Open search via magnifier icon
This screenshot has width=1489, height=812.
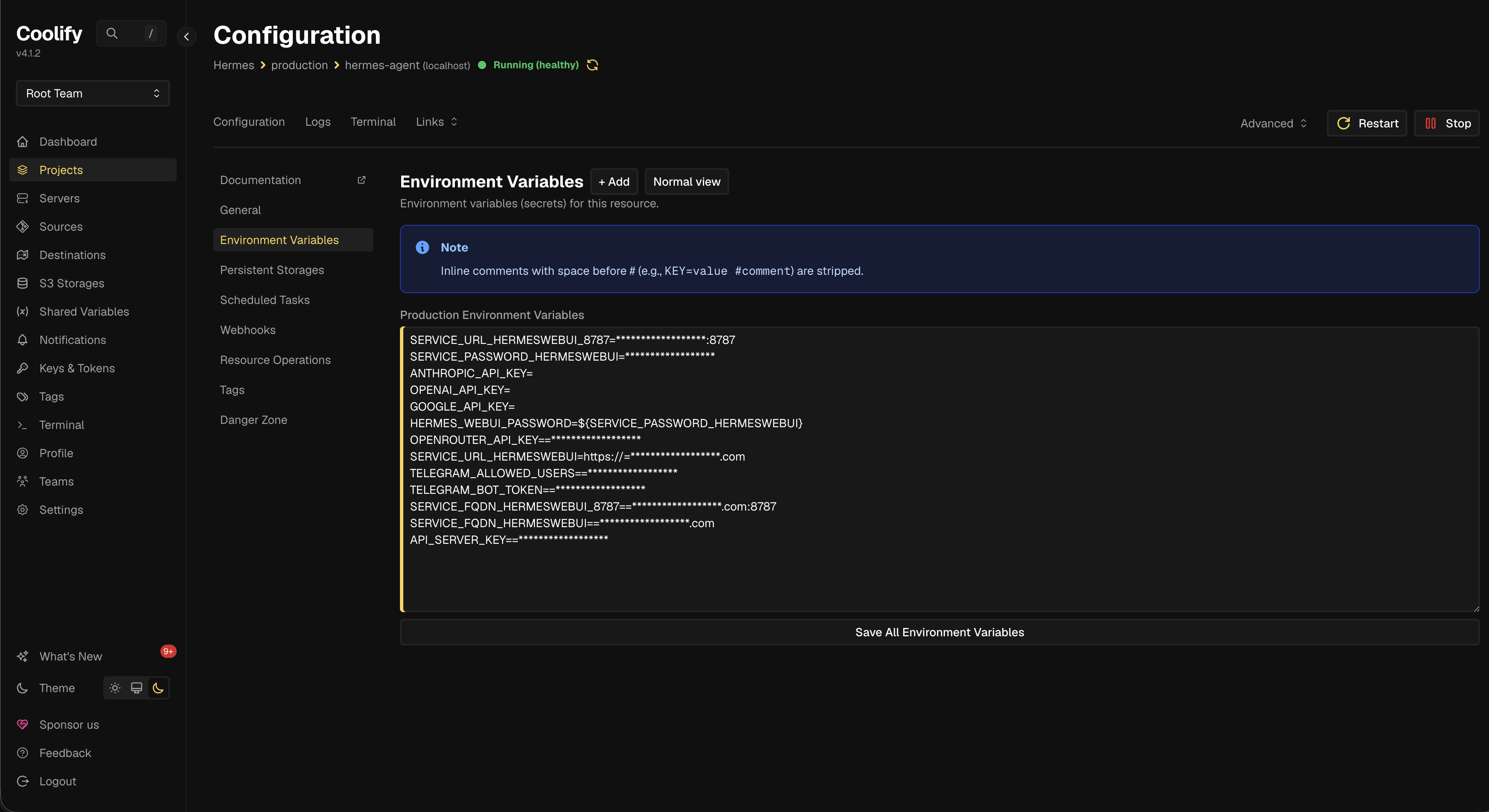point(112,33)
